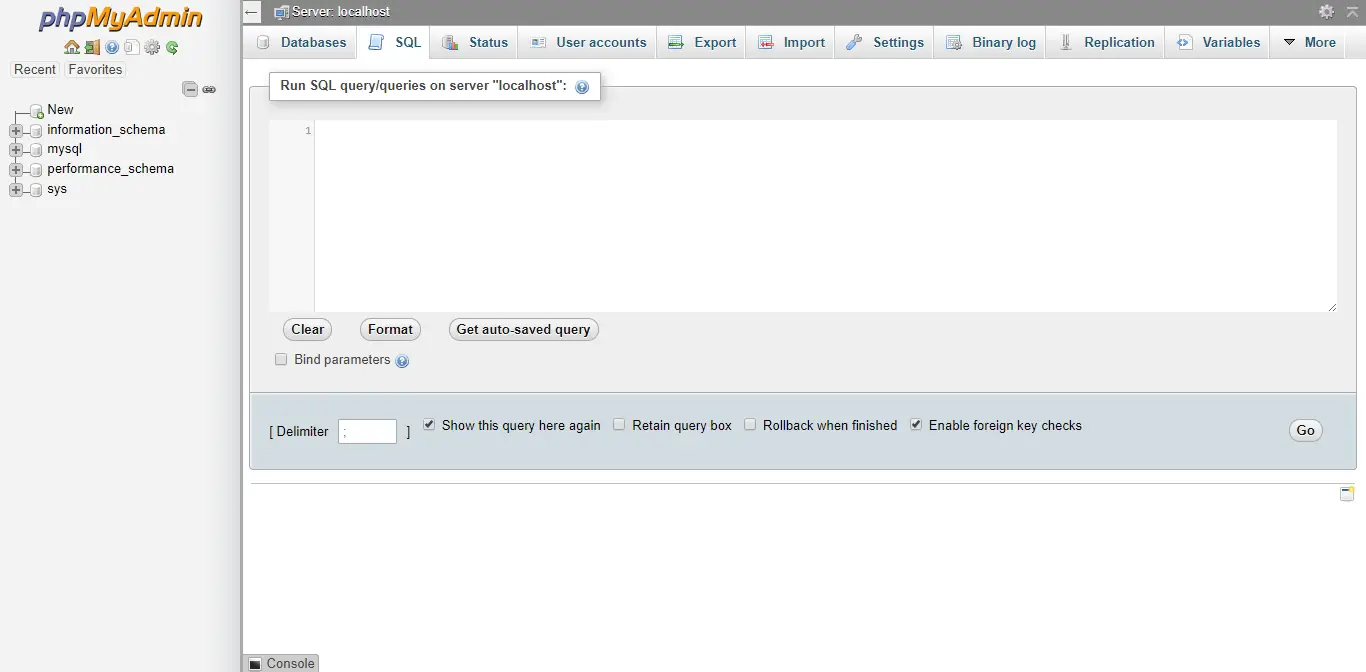Toggle Retain query box checkbox

[619, 425]
